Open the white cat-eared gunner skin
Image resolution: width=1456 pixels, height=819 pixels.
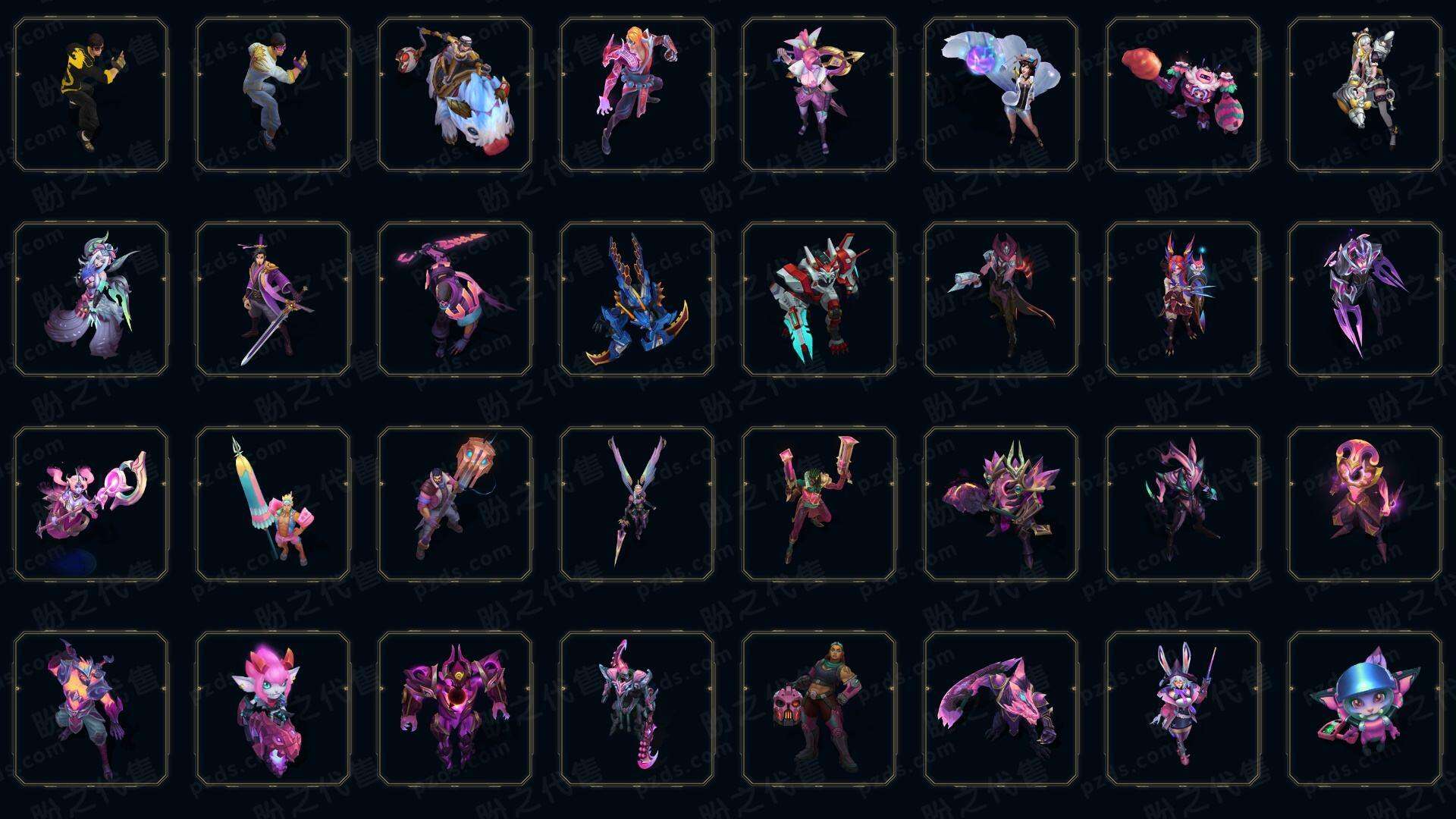tap(1365, 95)
